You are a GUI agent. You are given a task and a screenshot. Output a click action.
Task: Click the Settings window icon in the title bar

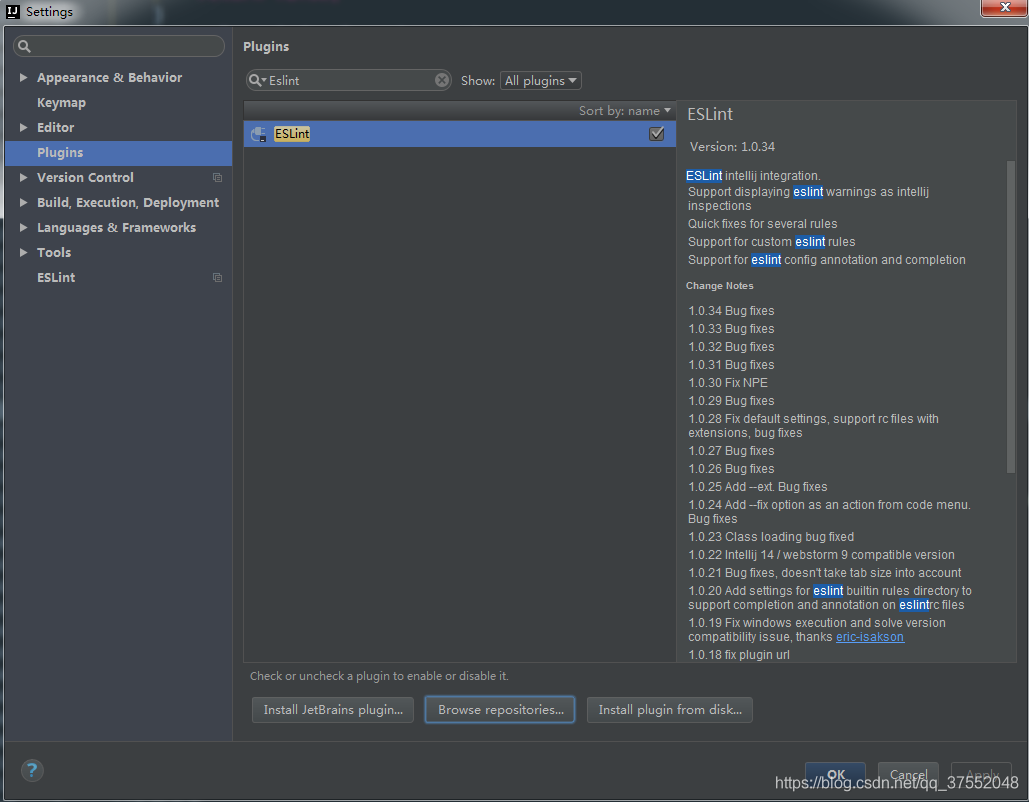pyautogui.click(x=11, y=11)
